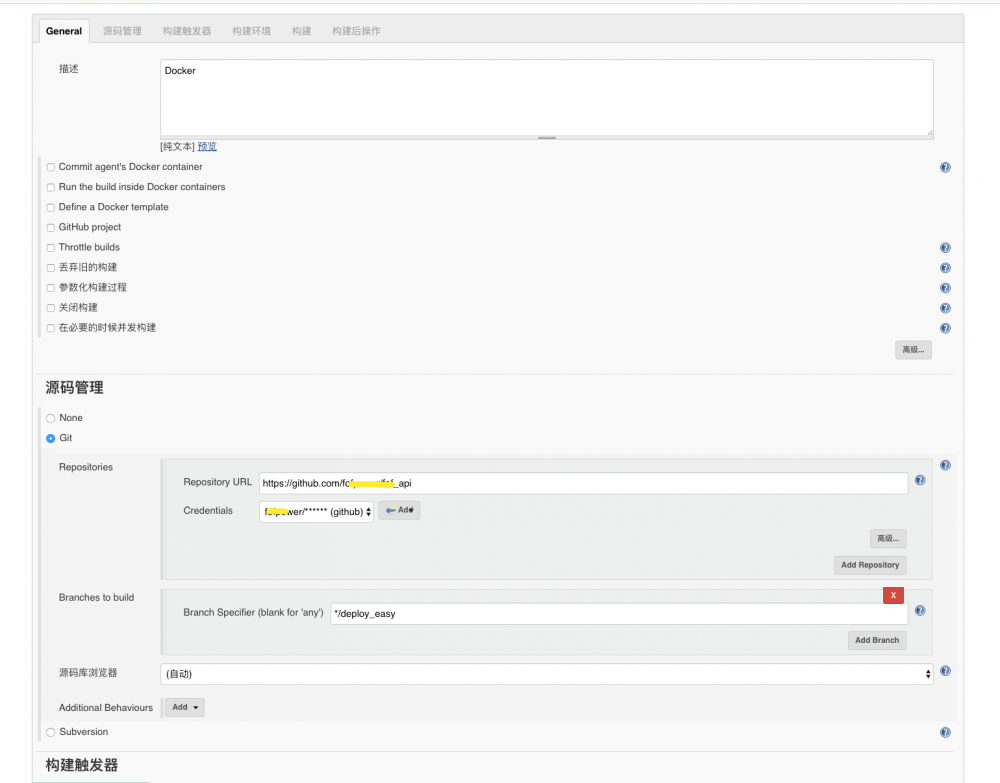Select Git source control radio
This screenshot has height=783, width=1000.
coord(50,439)
